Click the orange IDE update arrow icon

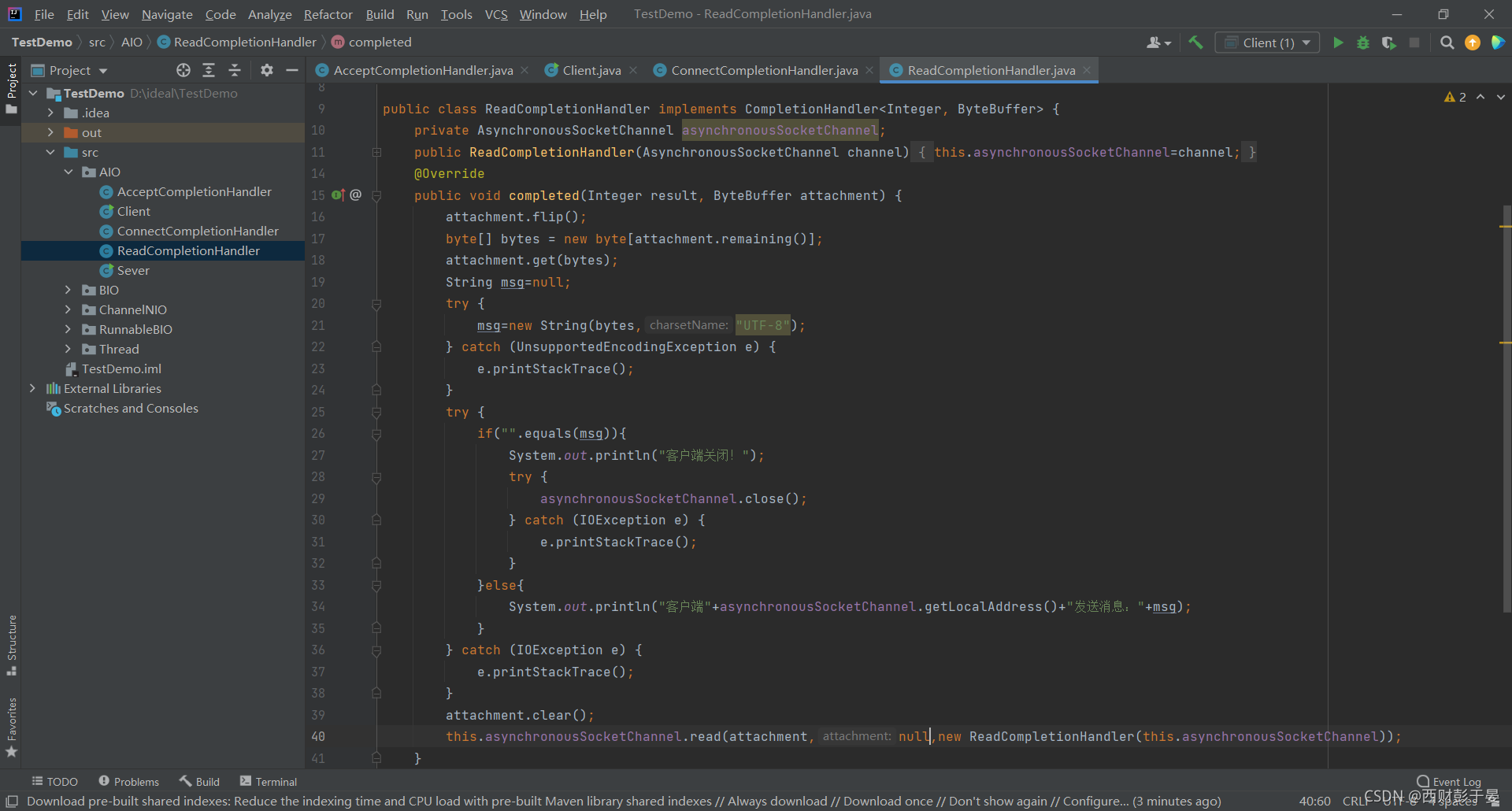1473,43
